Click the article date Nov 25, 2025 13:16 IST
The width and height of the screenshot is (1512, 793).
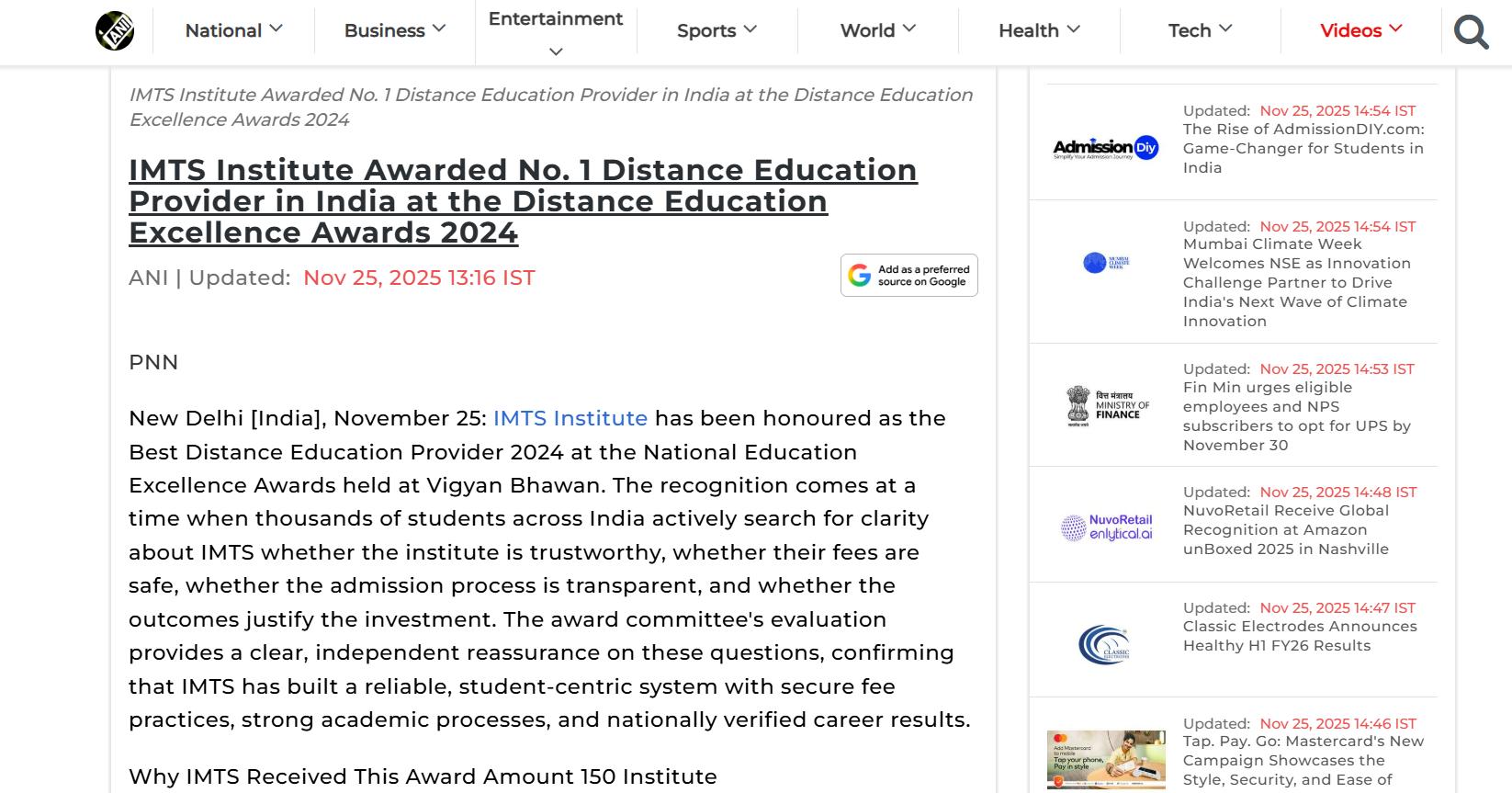click(419, 278)
